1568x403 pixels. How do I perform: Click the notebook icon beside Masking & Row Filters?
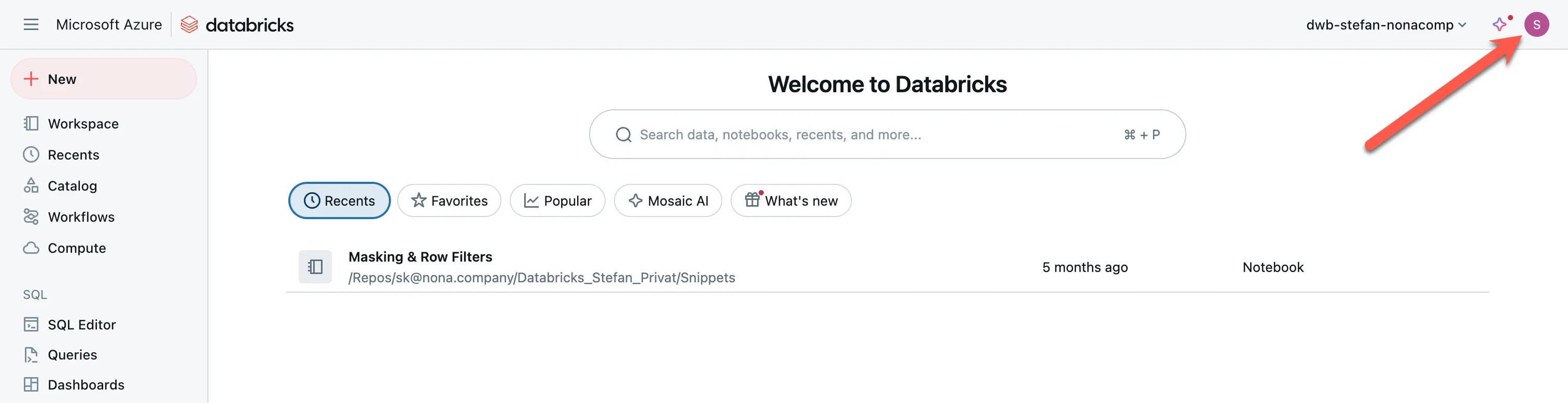(315, 267)
